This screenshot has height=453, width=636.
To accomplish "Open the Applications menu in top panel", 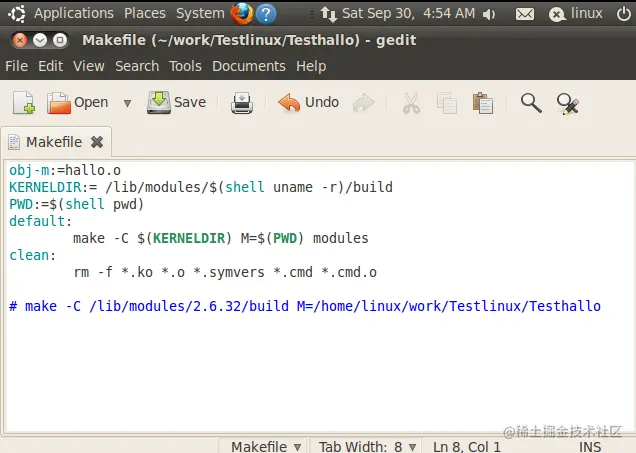I will point(73,13).
